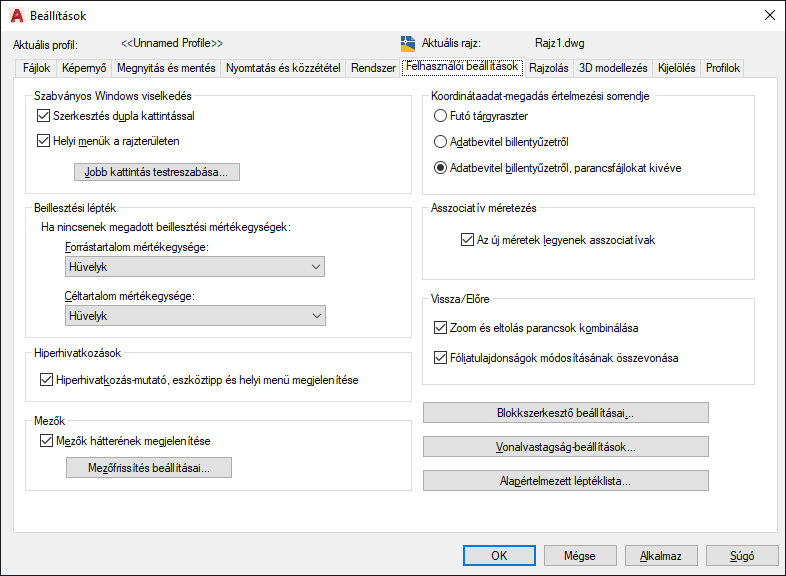The image size is (786, 576).
Task: Click the AutoCAD logo icon in title bar
Action: point(17,16)
